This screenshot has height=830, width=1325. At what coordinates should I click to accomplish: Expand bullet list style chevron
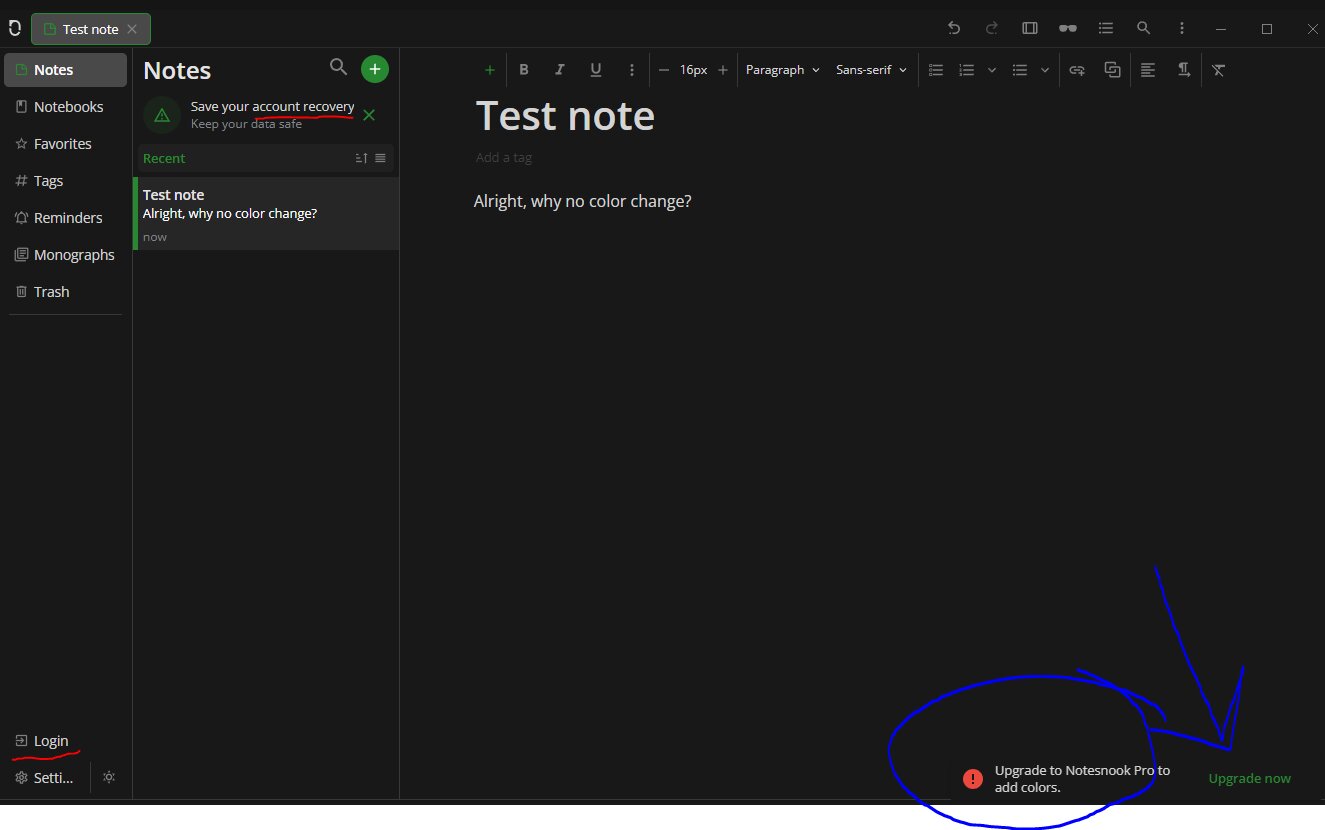coord(1045,70)
